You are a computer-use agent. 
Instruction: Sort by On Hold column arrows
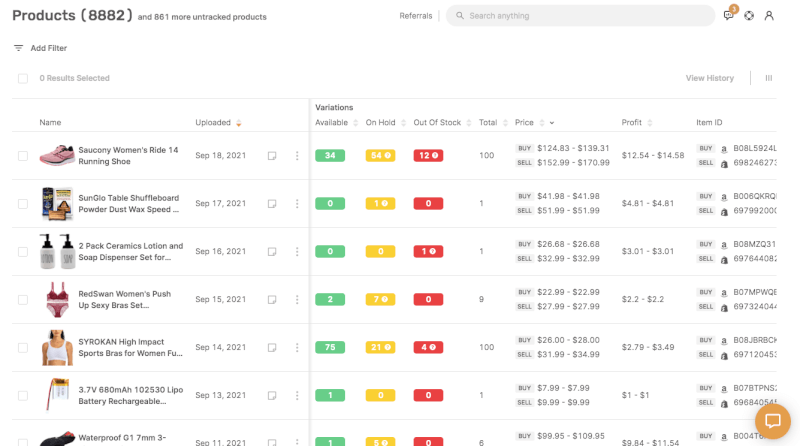click(x=403, y=123)
